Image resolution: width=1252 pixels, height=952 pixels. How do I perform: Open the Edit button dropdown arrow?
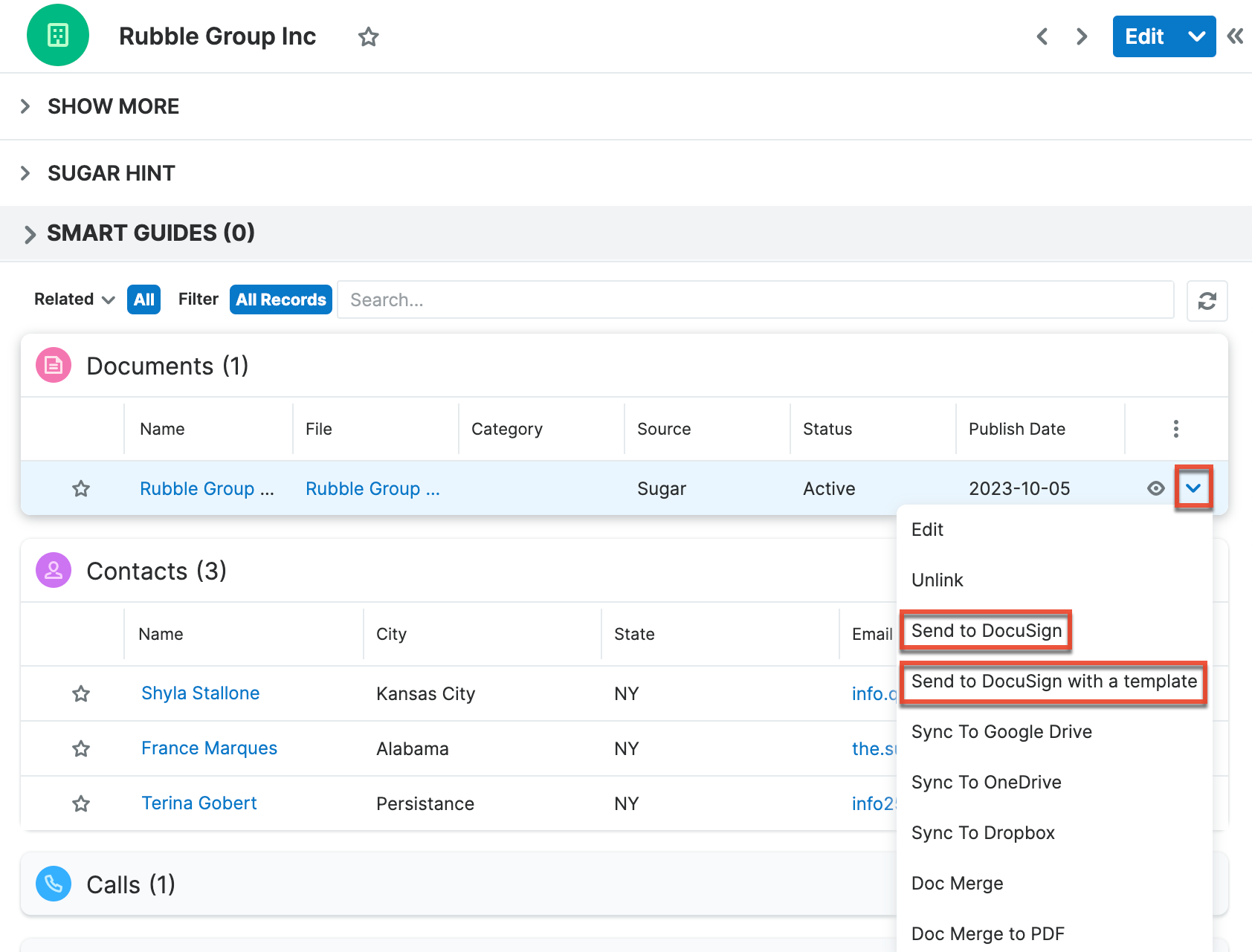(1196, 36)
